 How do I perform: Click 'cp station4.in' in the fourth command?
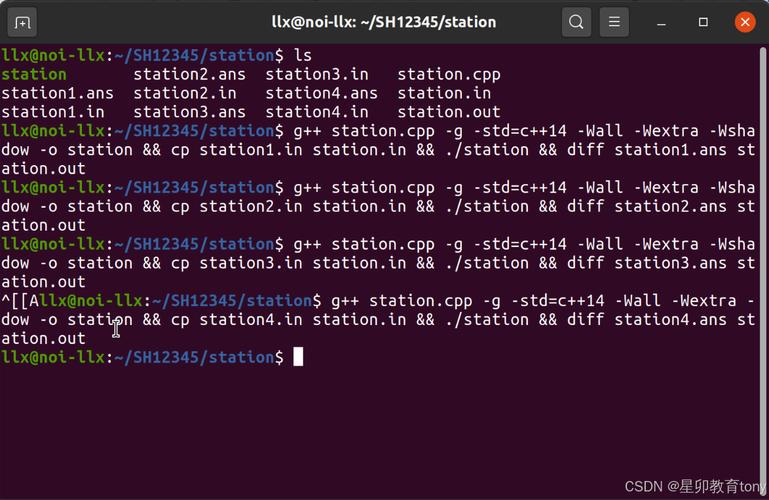[x=237, y=320]
